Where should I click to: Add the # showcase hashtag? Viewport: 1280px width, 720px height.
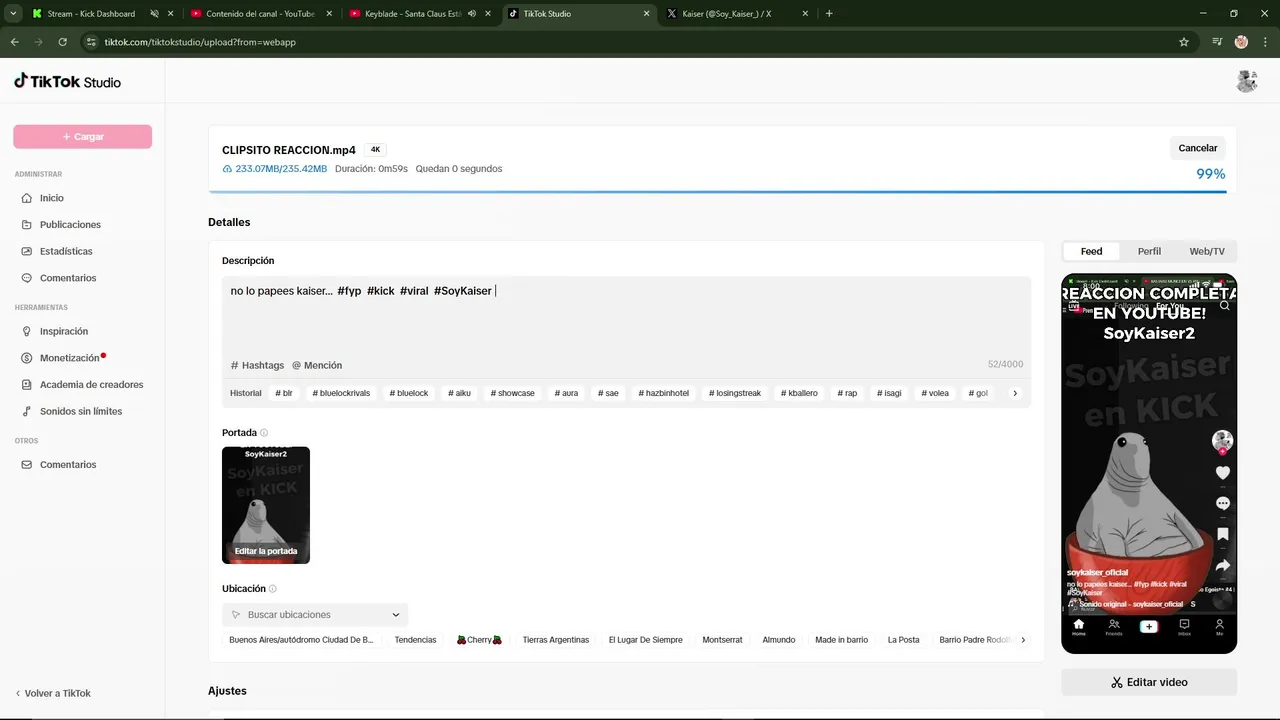[x=513, y=393]
